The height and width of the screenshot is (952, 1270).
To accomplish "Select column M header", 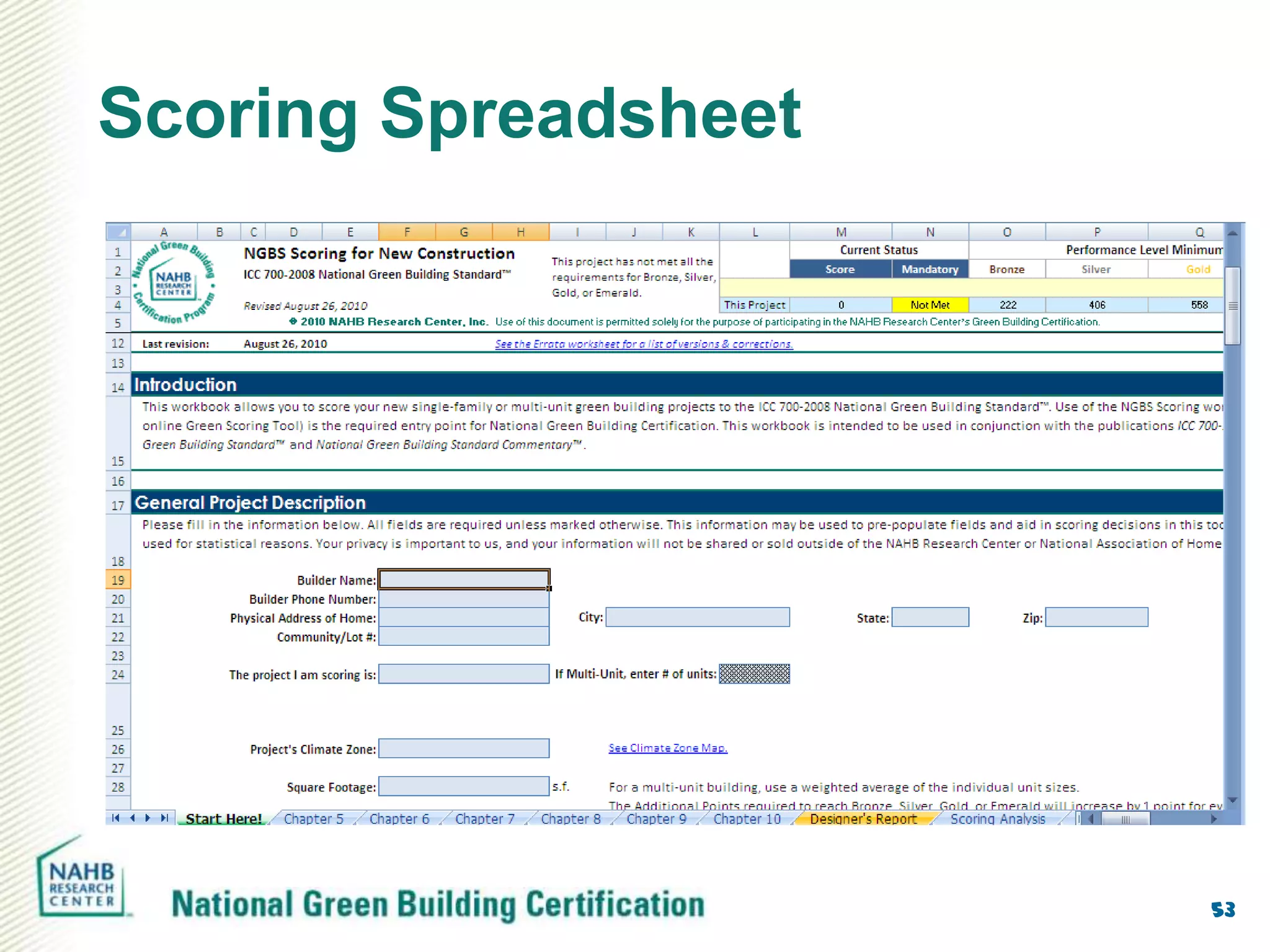I will coord(841,232).
